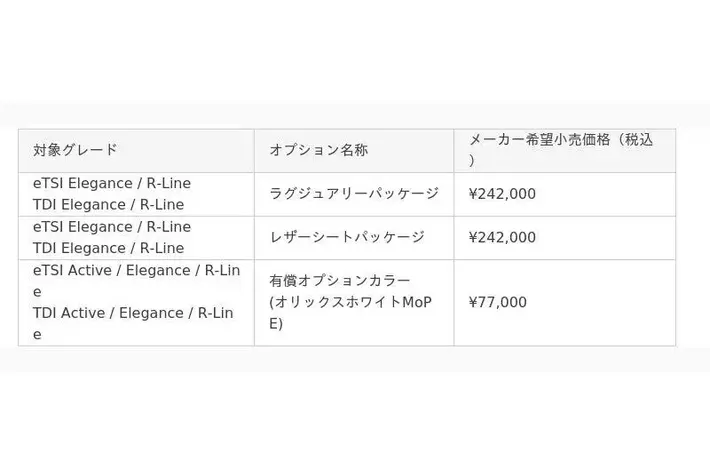Click TDI Elegance / R-Line in the ラグジュアリーパッケージ row
Image resolution: width=710 pixels, height=474 pixels.
[x=108, y=204]
